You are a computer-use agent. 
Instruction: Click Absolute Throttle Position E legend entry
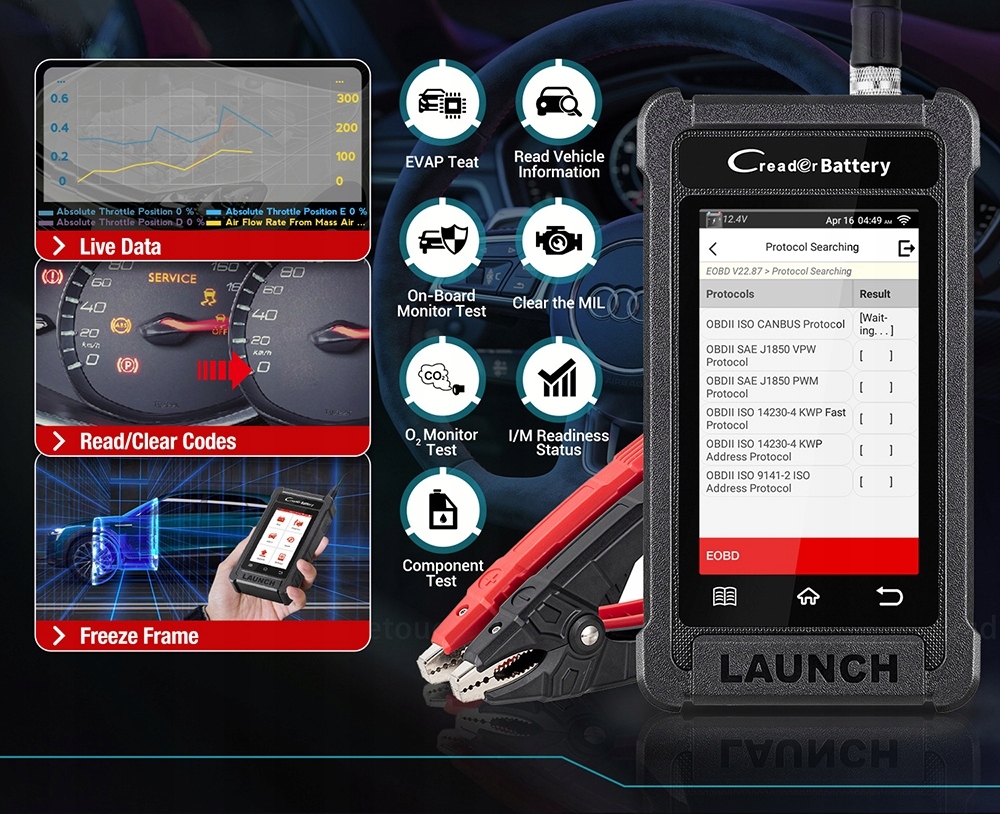(x=287, y=211)
